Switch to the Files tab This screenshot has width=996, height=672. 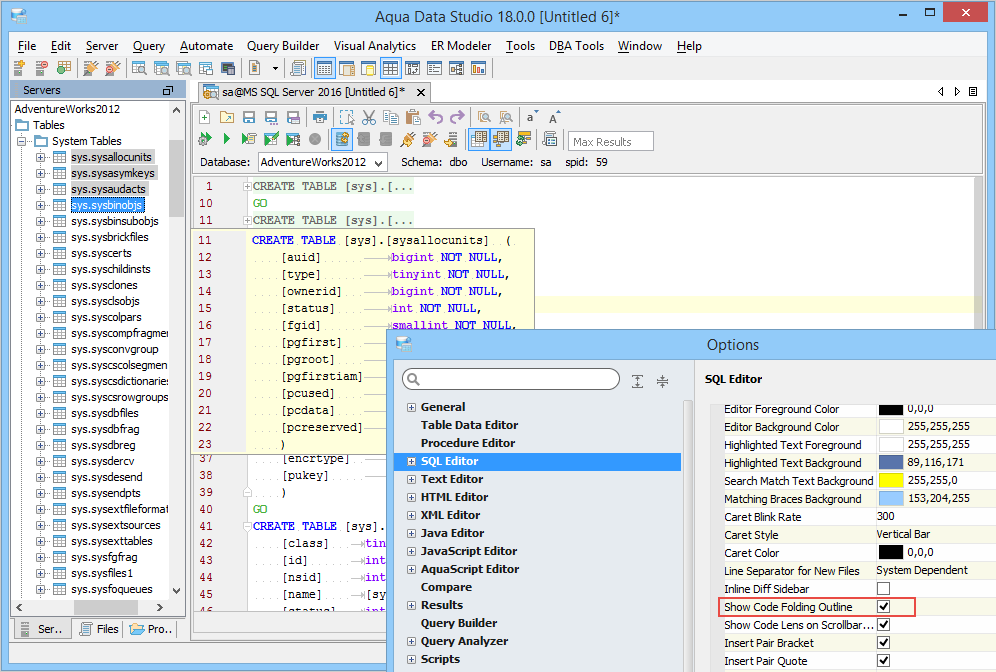coord(99,629)
